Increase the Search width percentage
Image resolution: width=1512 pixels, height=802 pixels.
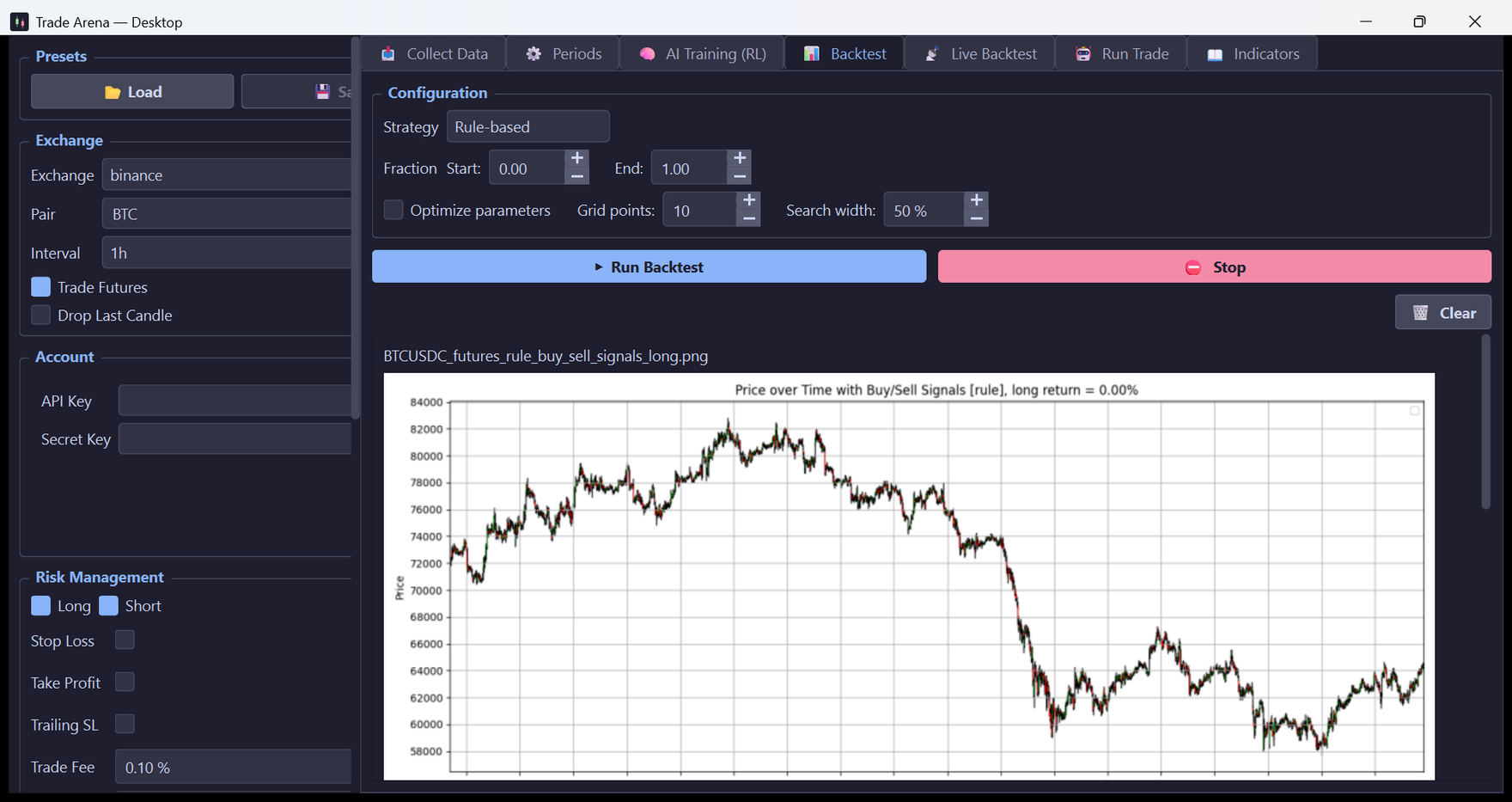click(x=977, y=200)
